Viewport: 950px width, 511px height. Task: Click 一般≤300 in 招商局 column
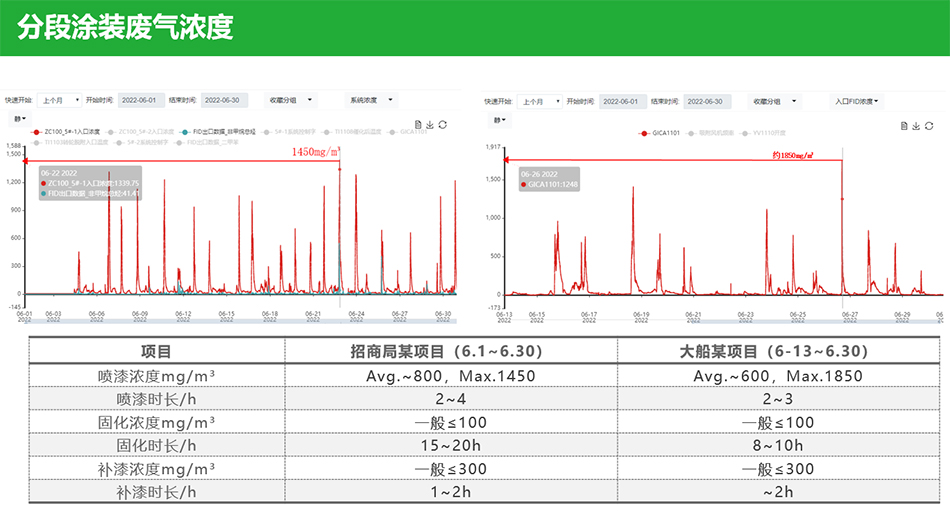451,469
